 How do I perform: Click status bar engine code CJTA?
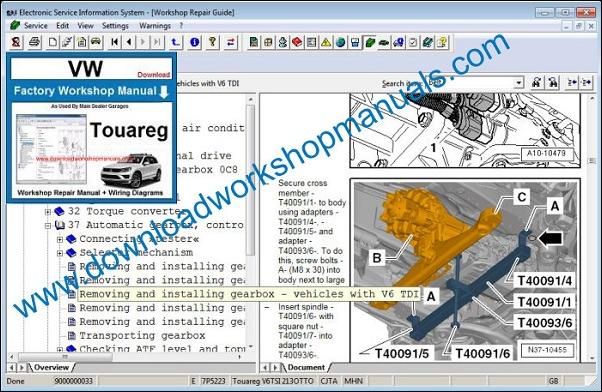point(329,381)
